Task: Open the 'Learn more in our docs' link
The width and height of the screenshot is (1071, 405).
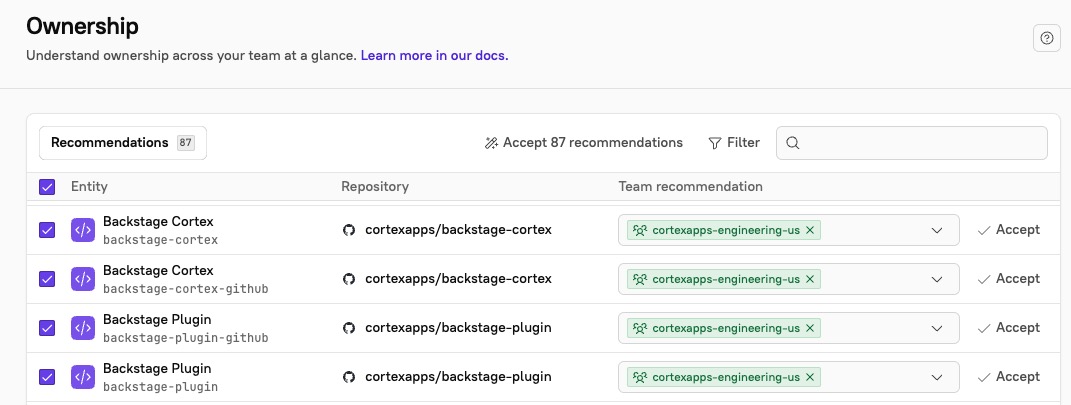Action: (x=434, y=56)
